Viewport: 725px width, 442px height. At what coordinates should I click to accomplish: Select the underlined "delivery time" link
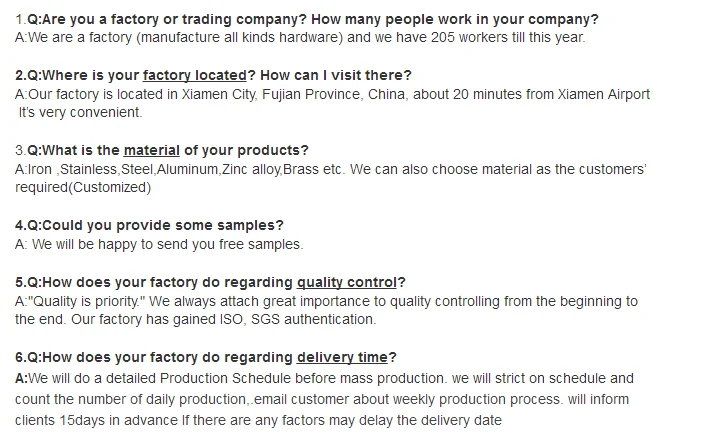click(x=343, y=357)
